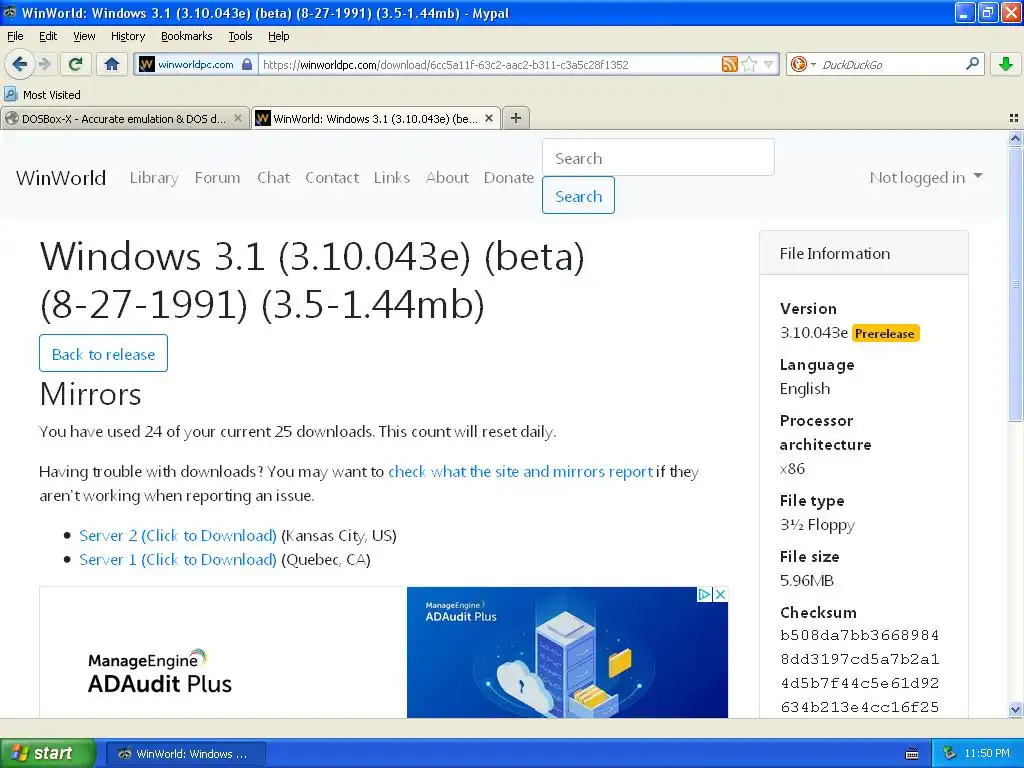
Task: Click the 3.10.043e version value
Action: point(814,333)
